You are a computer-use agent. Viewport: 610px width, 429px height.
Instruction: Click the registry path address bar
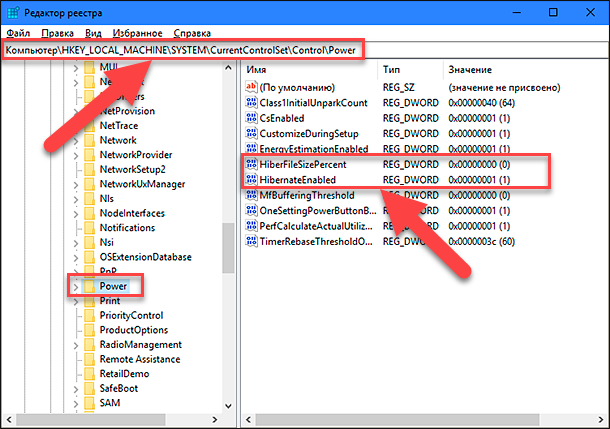pyautogui.click(x=305, y=50)
